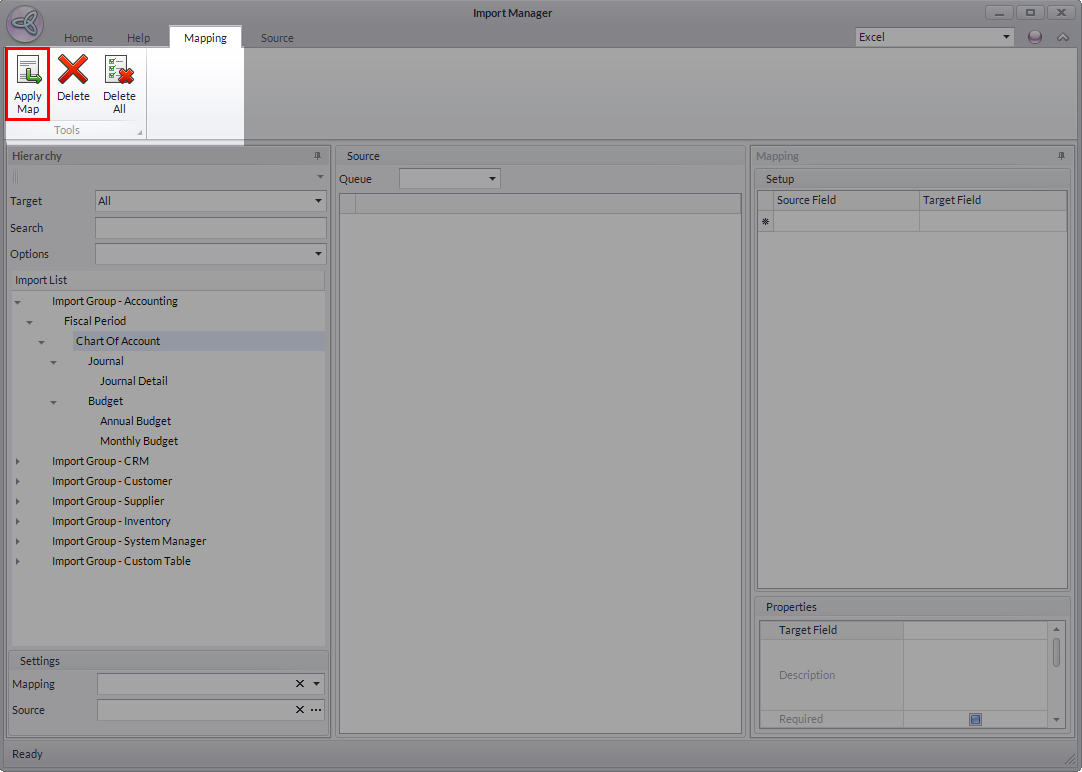Browse for Source using ellipsis button
The width and height of the screenshot is (1082, 772).
click(x=316, y=710)
